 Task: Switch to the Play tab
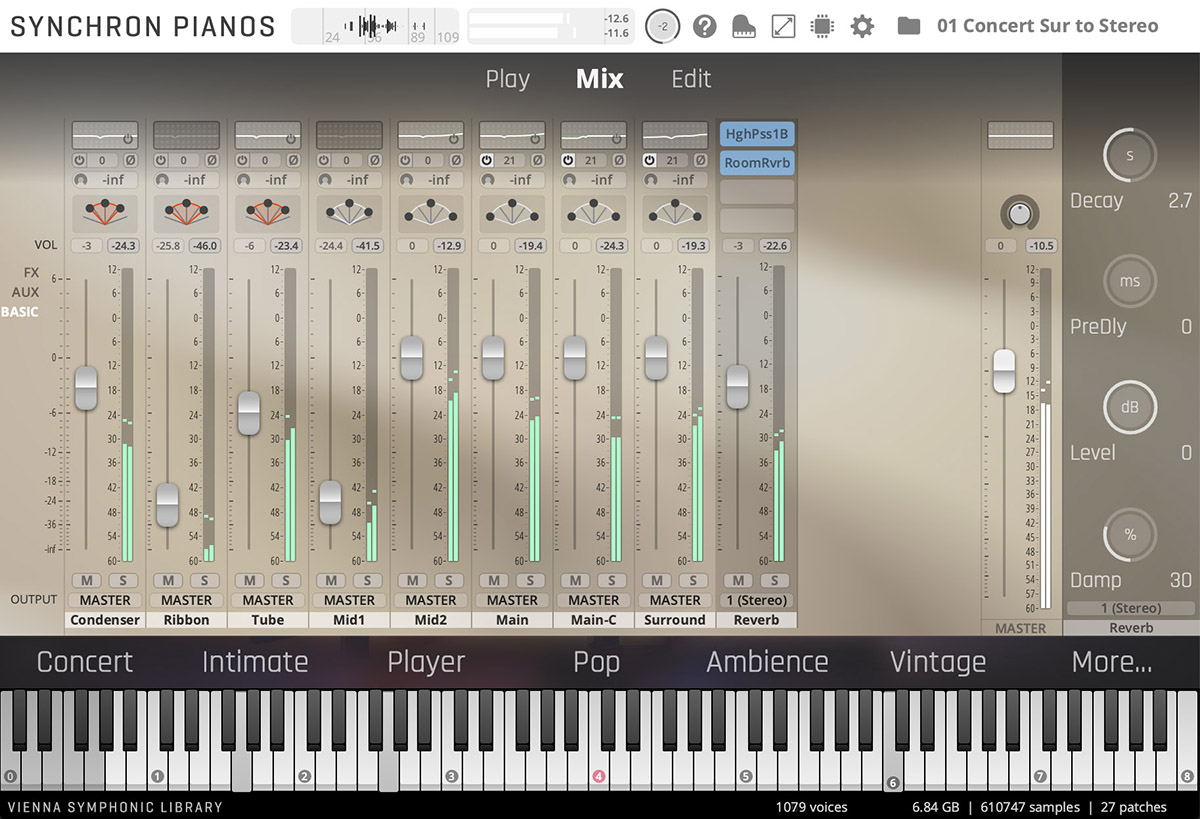tap(508, 78)
